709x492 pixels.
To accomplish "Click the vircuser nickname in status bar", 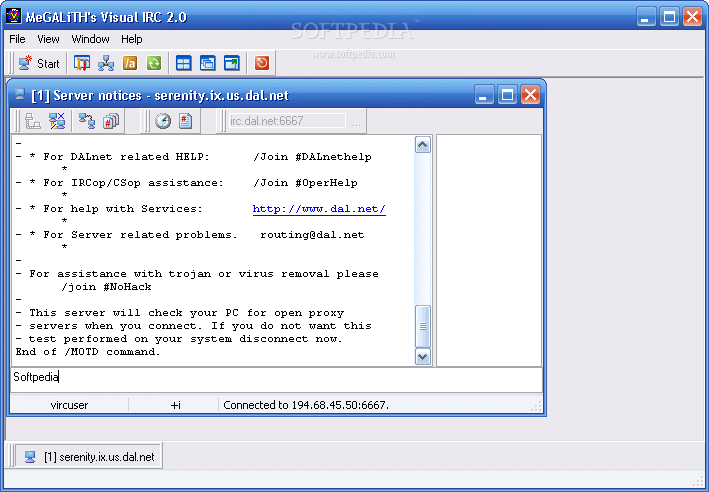I will tap(69, 405).
